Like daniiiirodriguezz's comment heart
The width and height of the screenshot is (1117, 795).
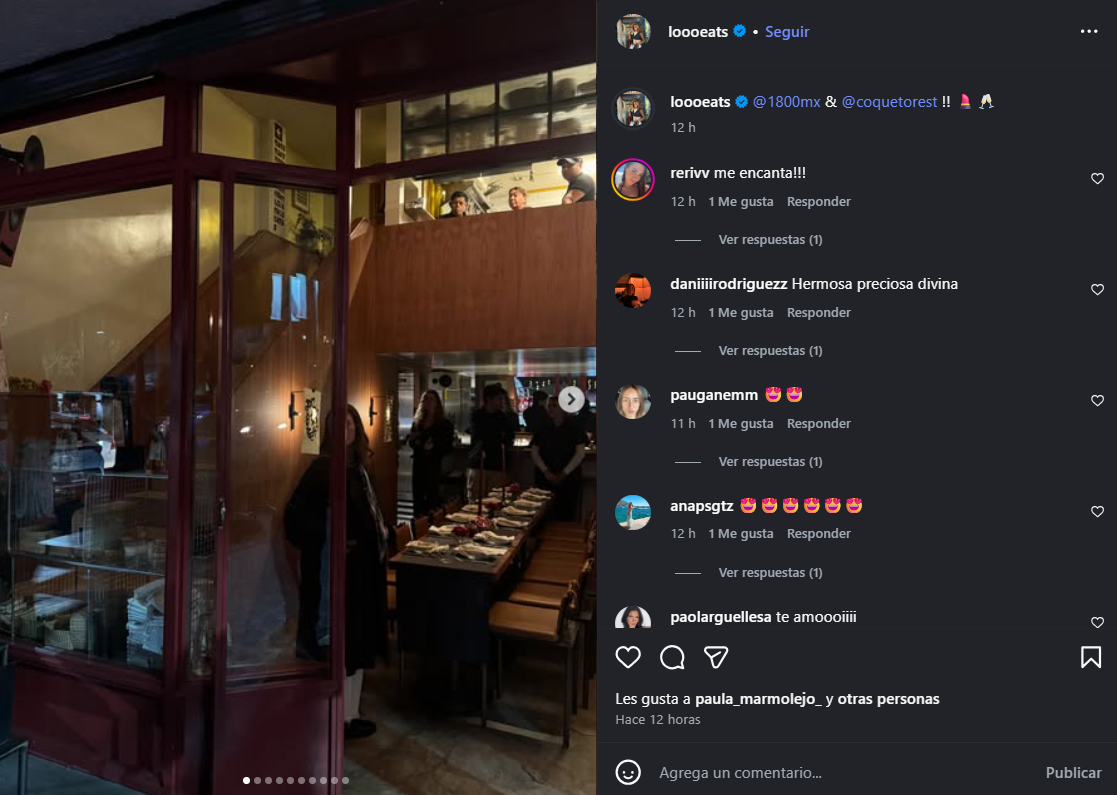(x=1097, y=290)
